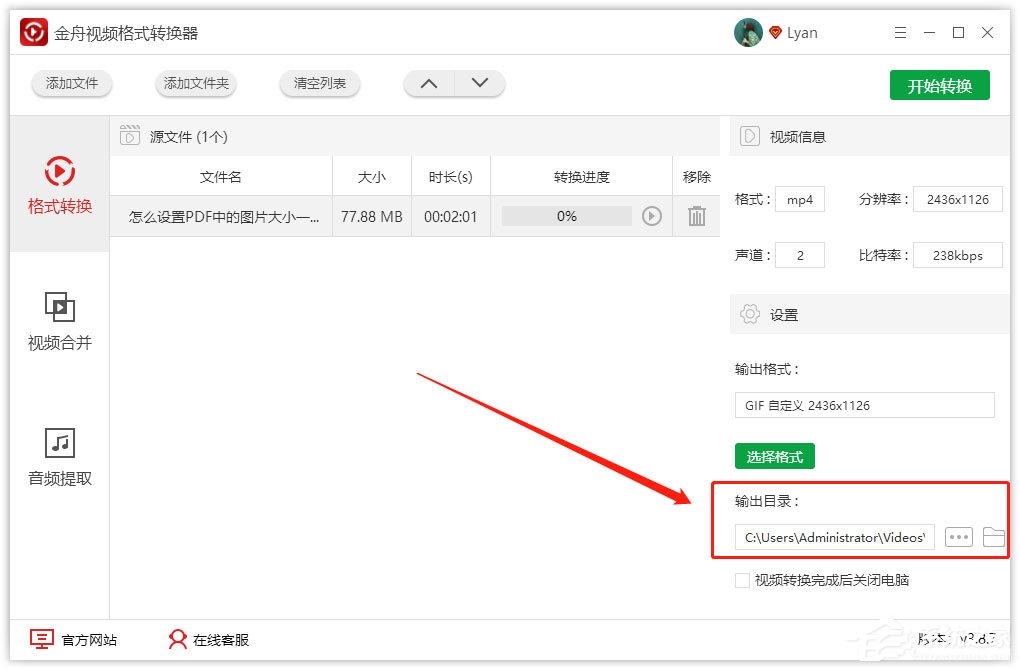Click the 官方网站 icon at the bottom
Image resolution: width=1020 pixels, height=670 pixels.
point(41,638)
